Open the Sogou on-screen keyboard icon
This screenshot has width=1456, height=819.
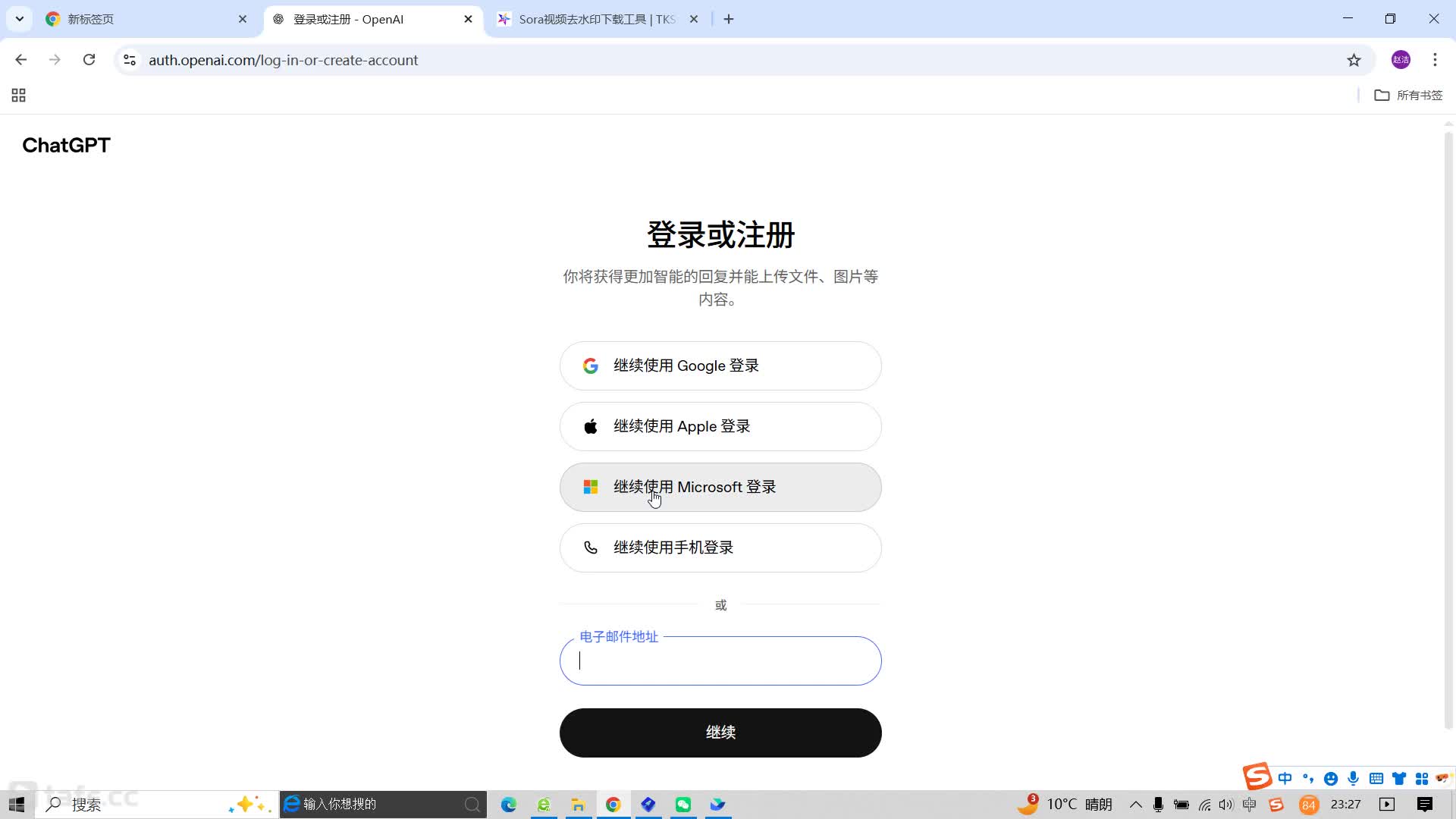[x=1377, y=778]
